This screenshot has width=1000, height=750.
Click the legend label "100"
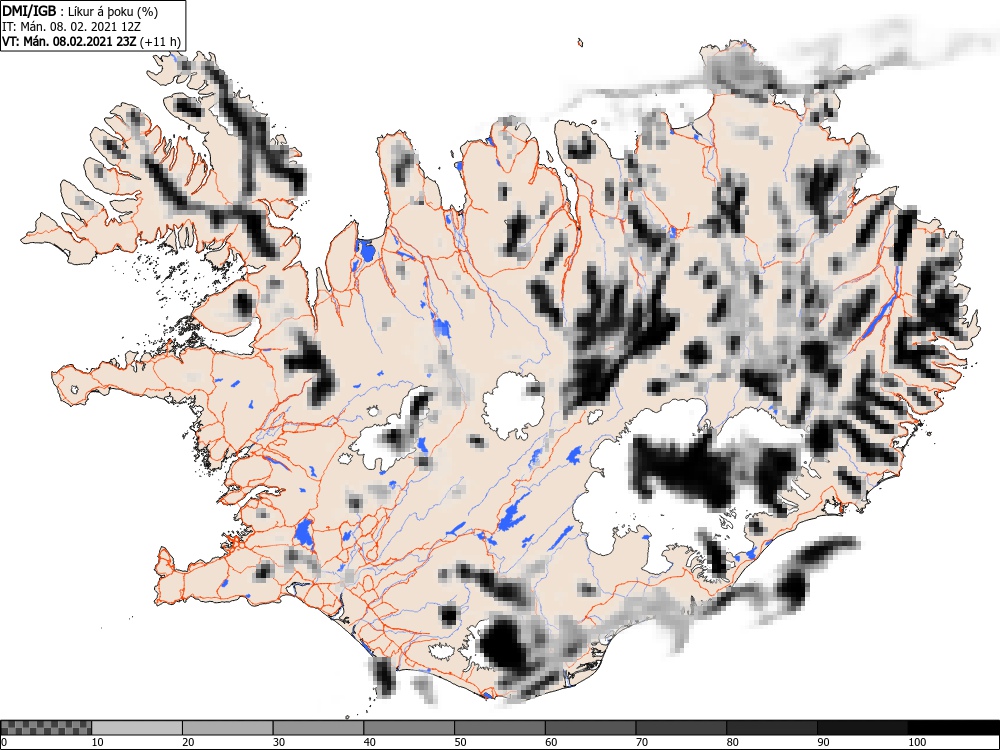click(x=917, y=742)
